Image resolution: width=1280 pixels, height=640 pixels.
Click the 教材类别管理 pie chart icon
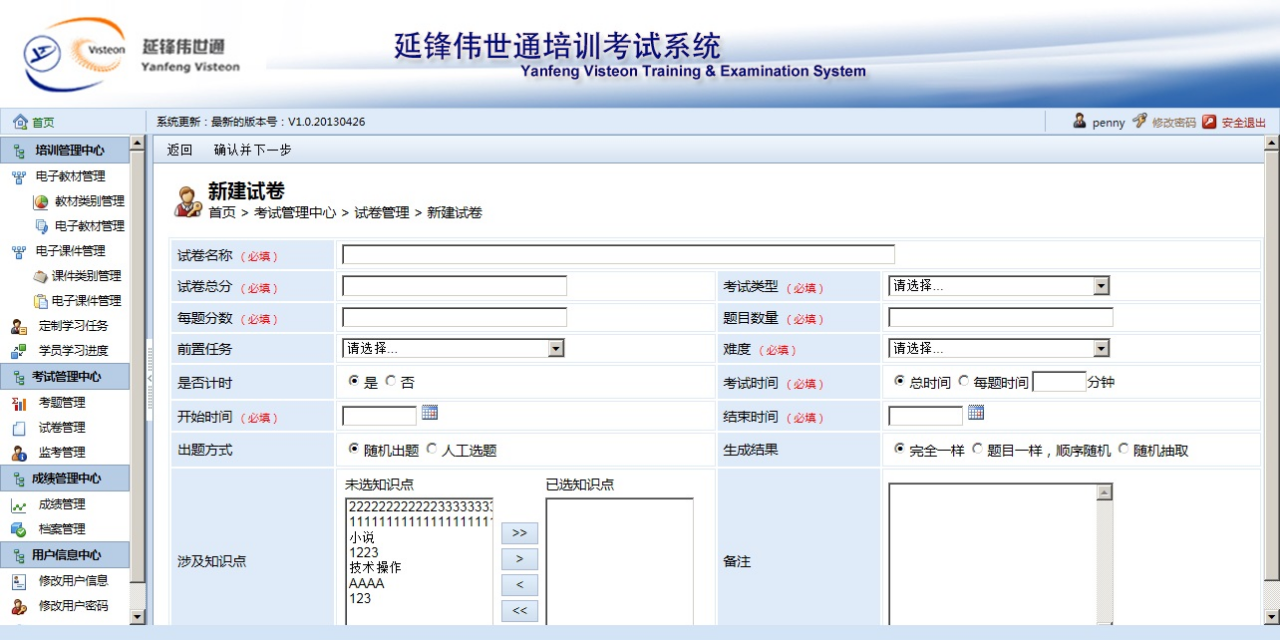click(x=41, y=201)
